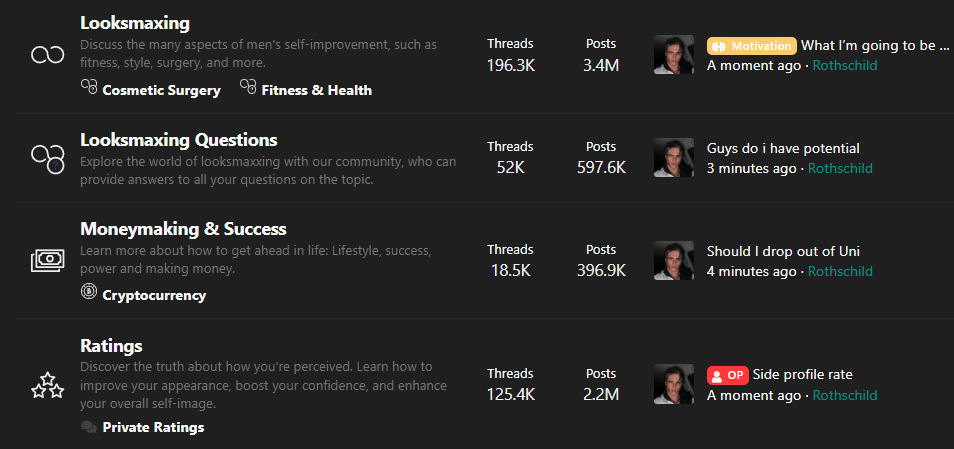Image resolution: width=954 pixels, height=449 pixels.
Task: Open "Should I drop out of Uni" thread
Action: click(783, 251)
